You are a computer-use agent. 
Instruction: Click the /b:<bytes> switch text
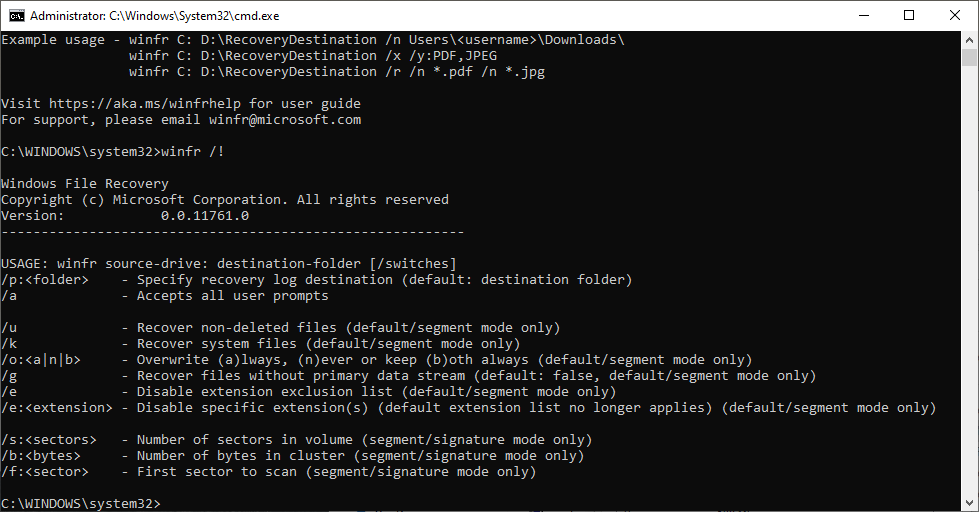(41, 455)
